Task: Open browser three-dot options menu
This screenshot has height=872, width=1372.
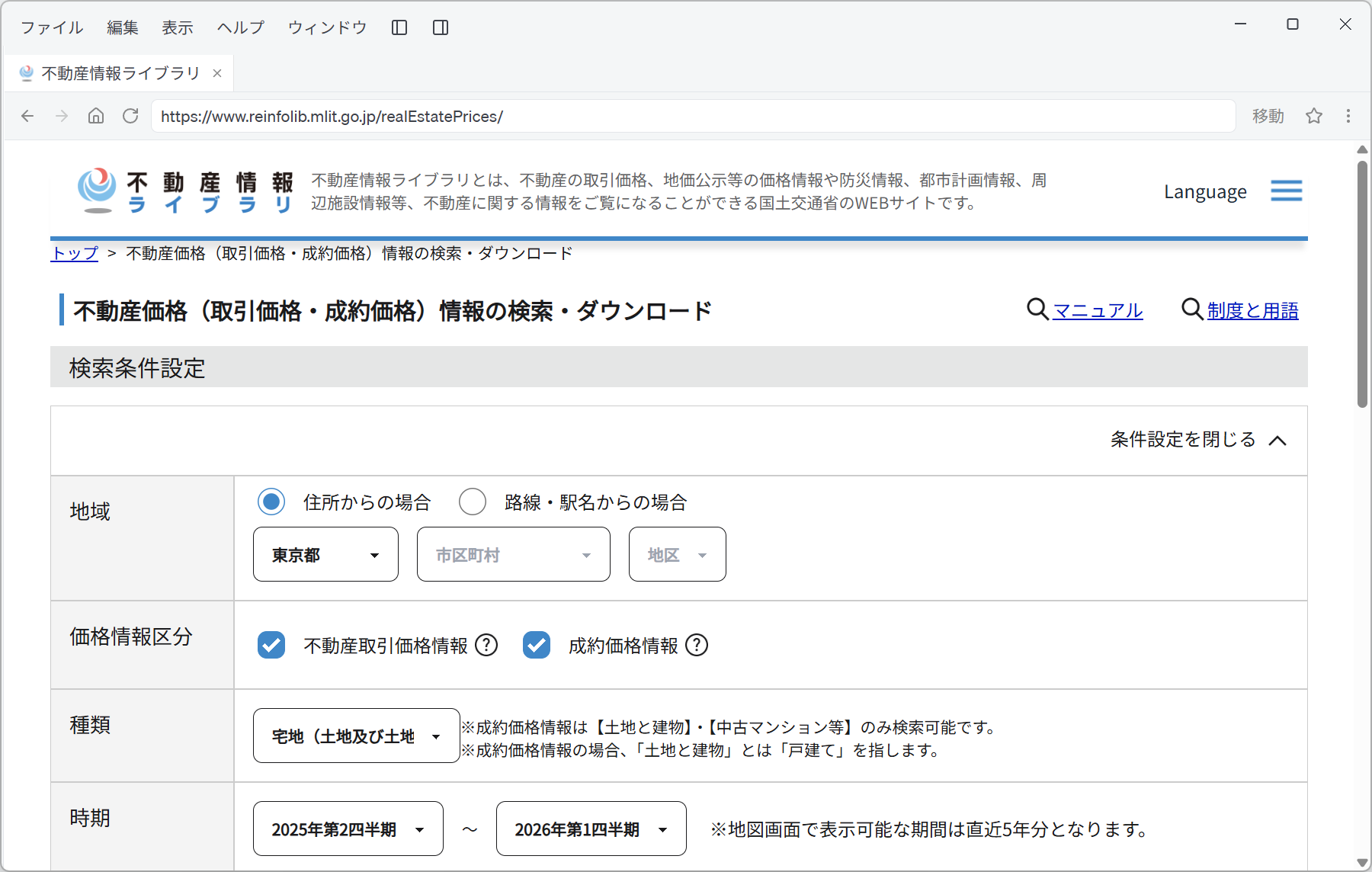Action: [x=1348, y=116]
